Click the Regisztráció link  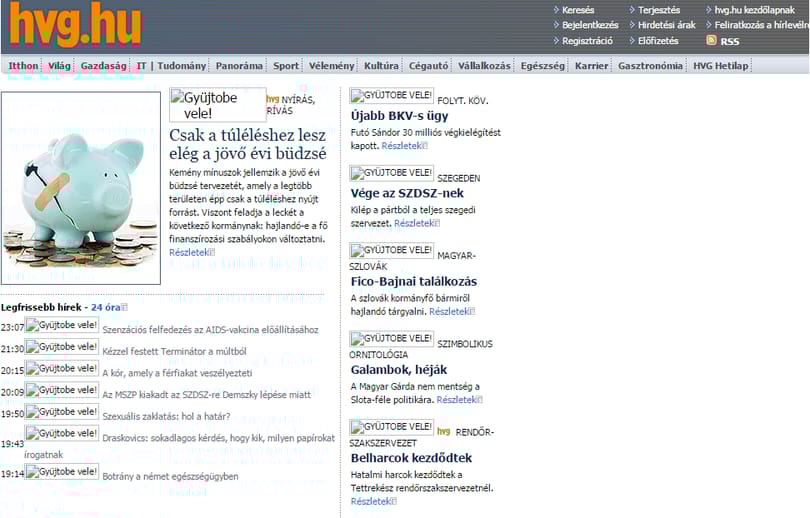tap(587, 40)
